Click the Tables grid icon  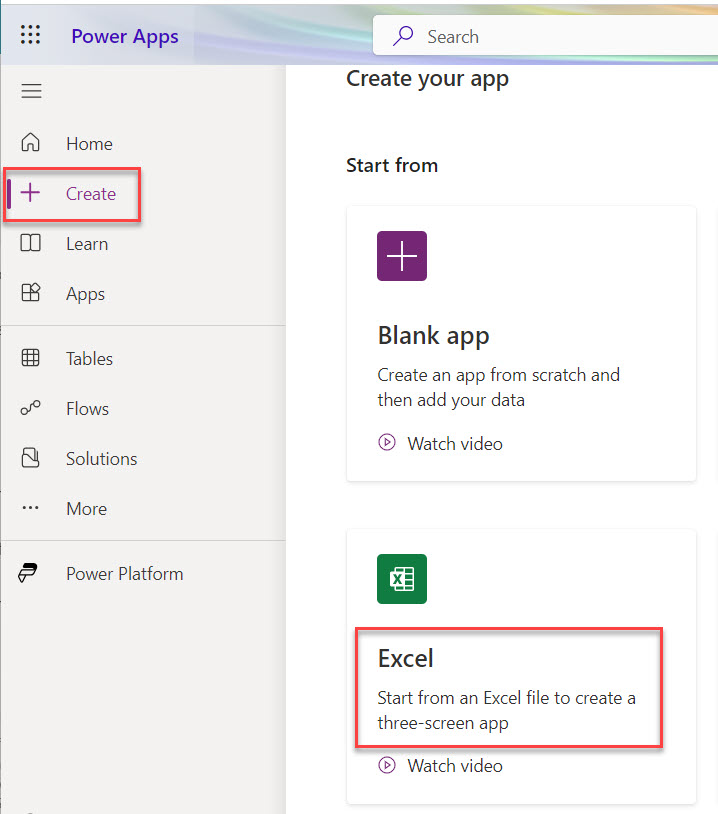point(30,357)
